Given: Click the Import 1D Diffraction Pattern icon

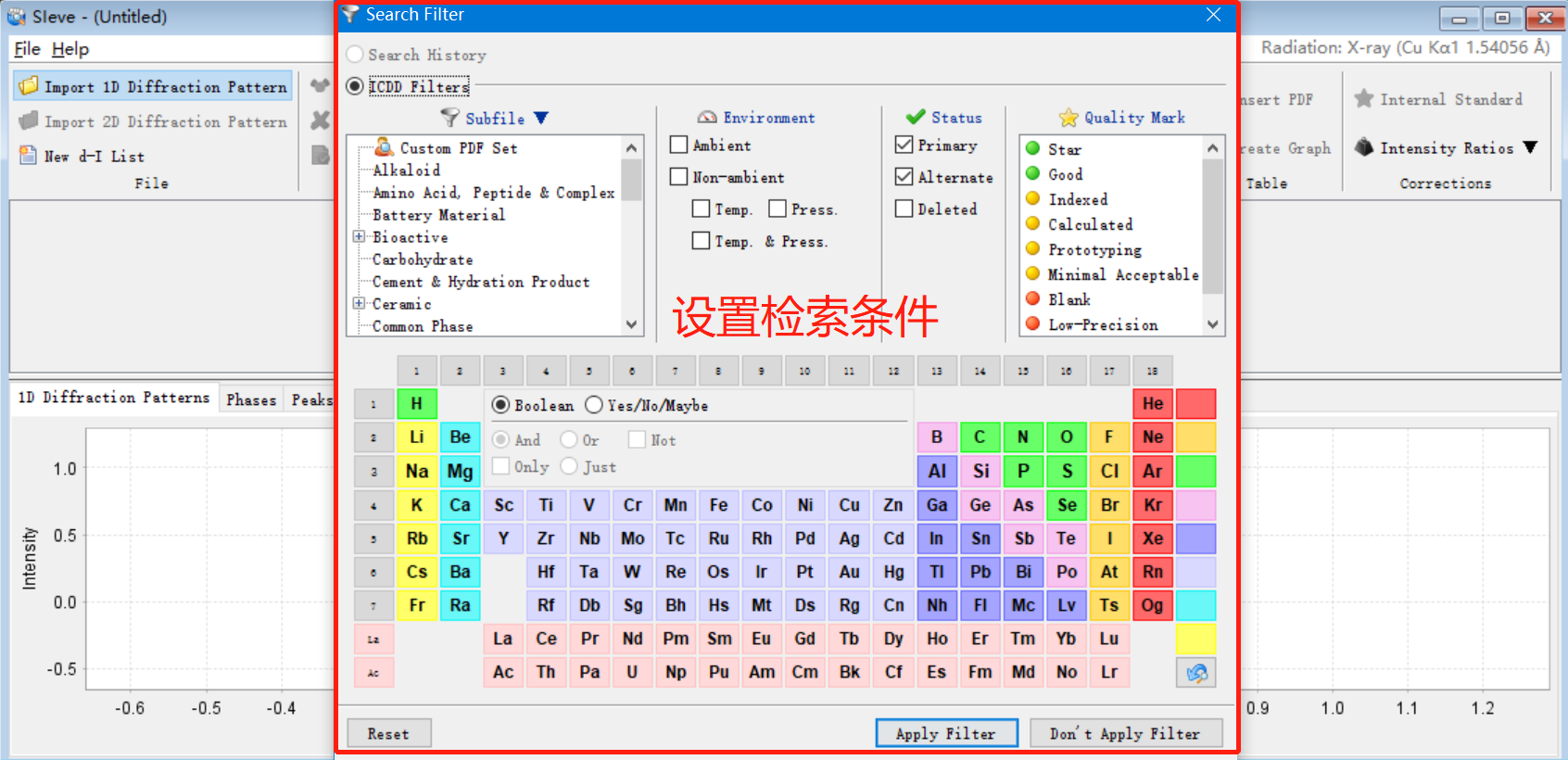Looking at the screenshot, I should (29, 86).
